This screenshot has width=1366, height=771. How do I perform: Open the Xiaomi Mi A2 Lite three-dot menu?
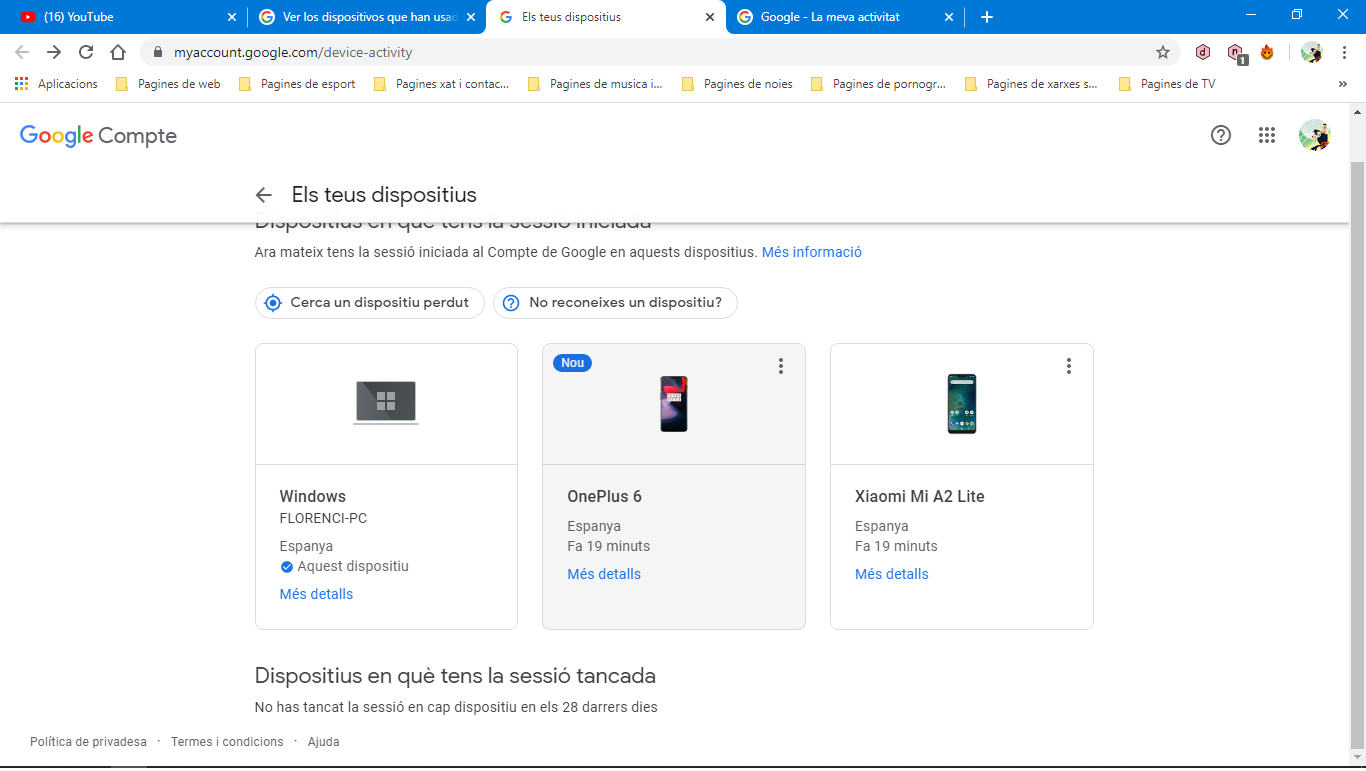tap(1069, 366)
